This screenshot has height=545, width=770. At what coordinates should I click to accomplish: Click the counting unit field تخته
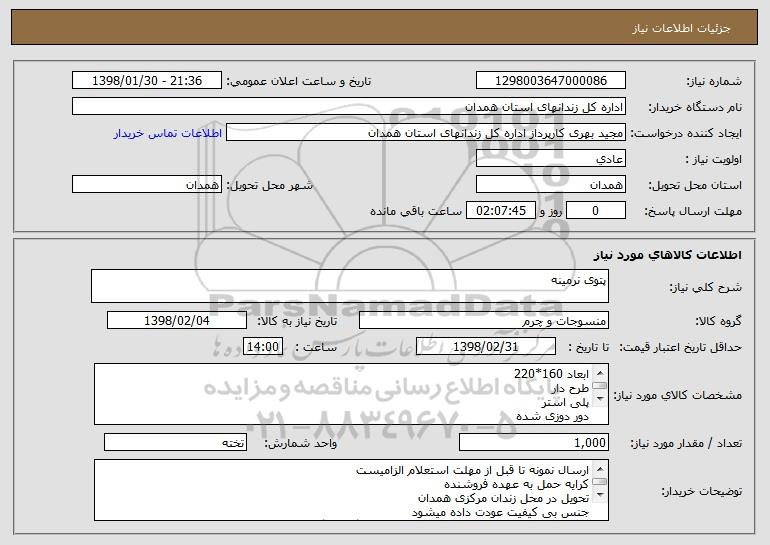tap(175, 442)
